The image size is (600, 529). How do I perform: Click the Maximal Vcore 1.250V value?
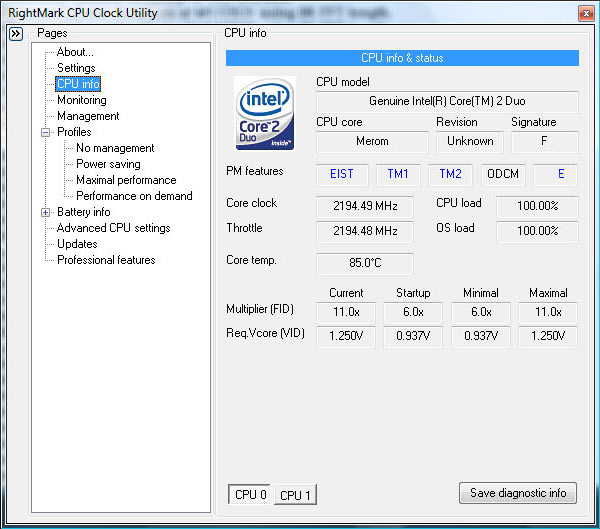548,336
